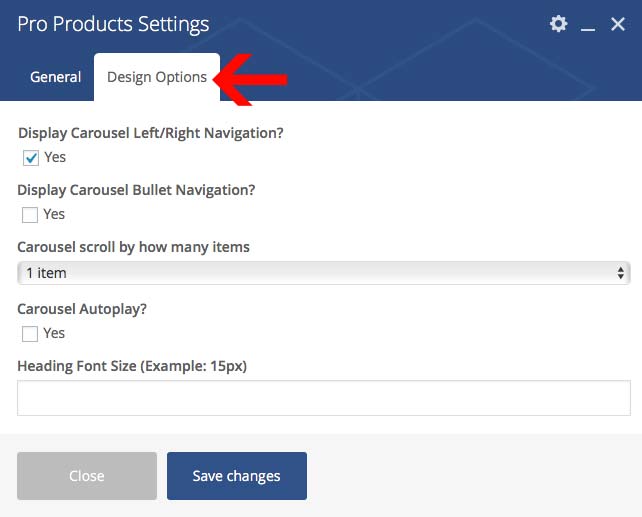Click the Pro Products Settings title
This screenshot has height=517, width=642.
[114, 24]
